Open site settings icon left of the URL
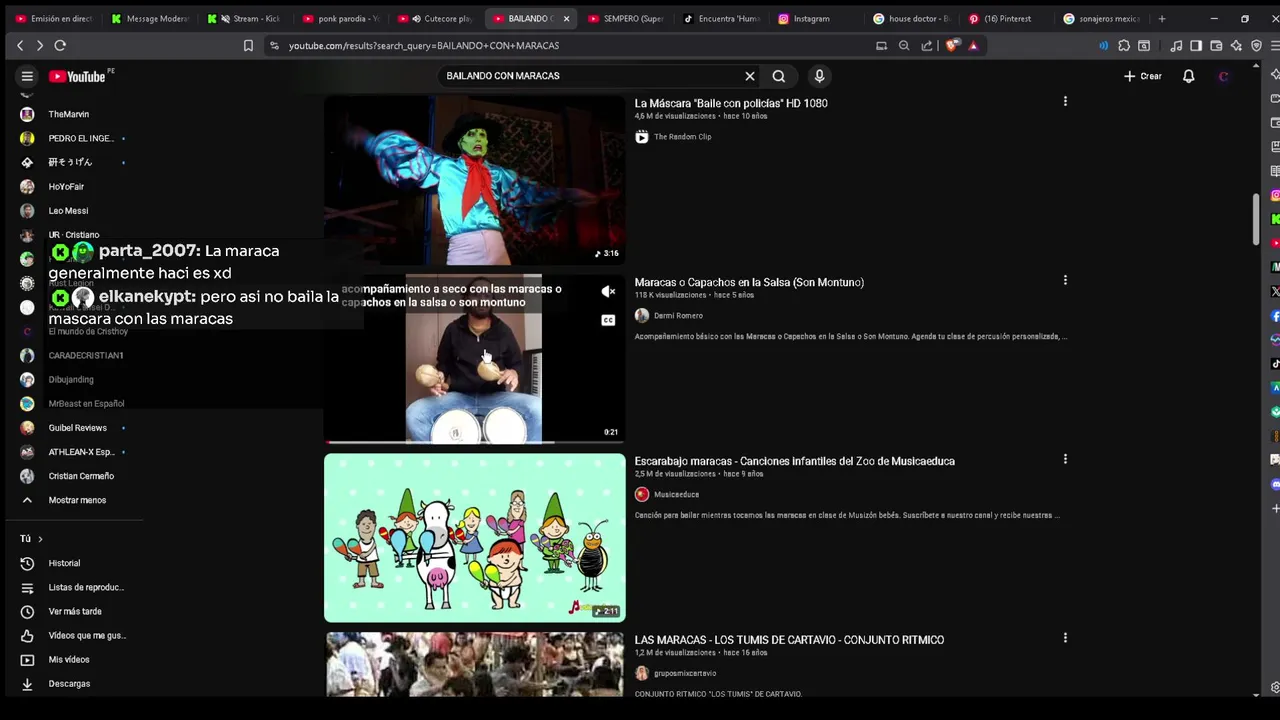1280x720 pixels. pos(274,45)
